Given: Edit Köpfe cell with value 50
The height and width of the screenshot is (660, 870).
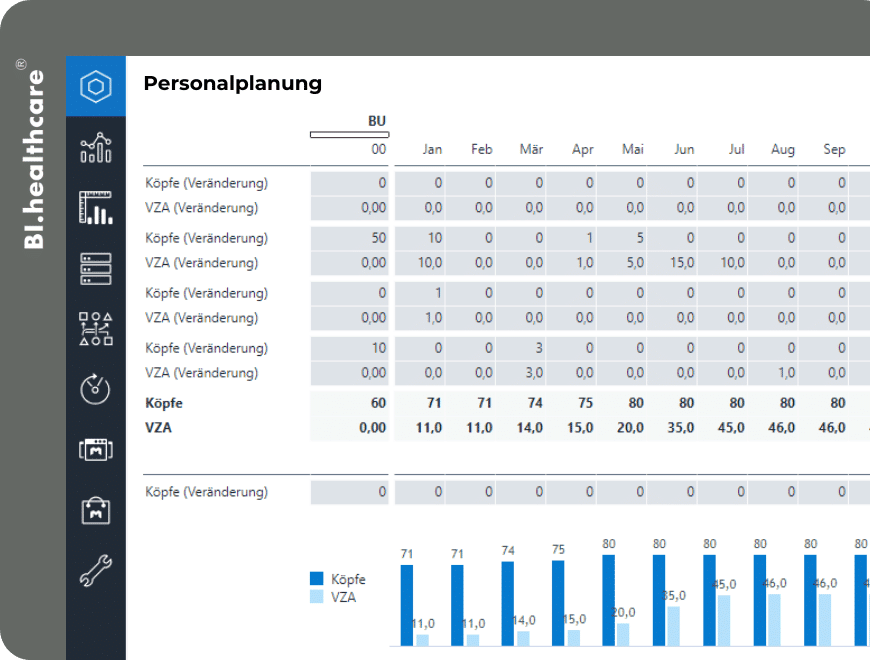Looking at the screenshot, I should (350, 238).
